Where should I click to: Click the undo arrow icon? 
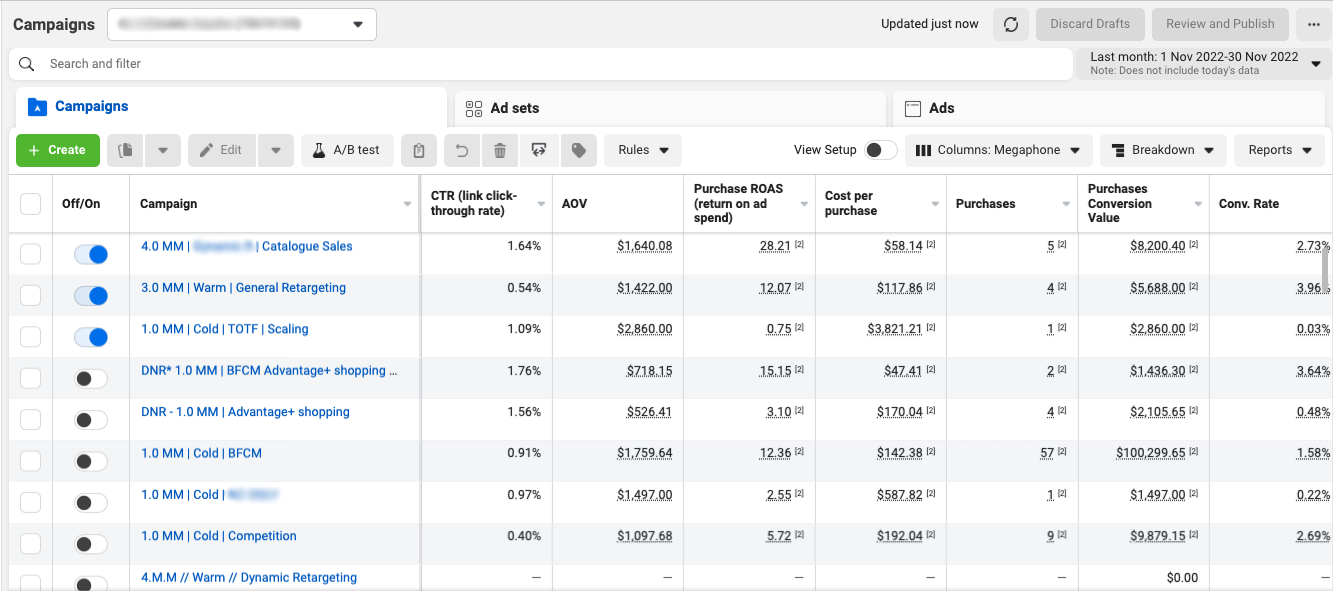[x=461, y=150]
